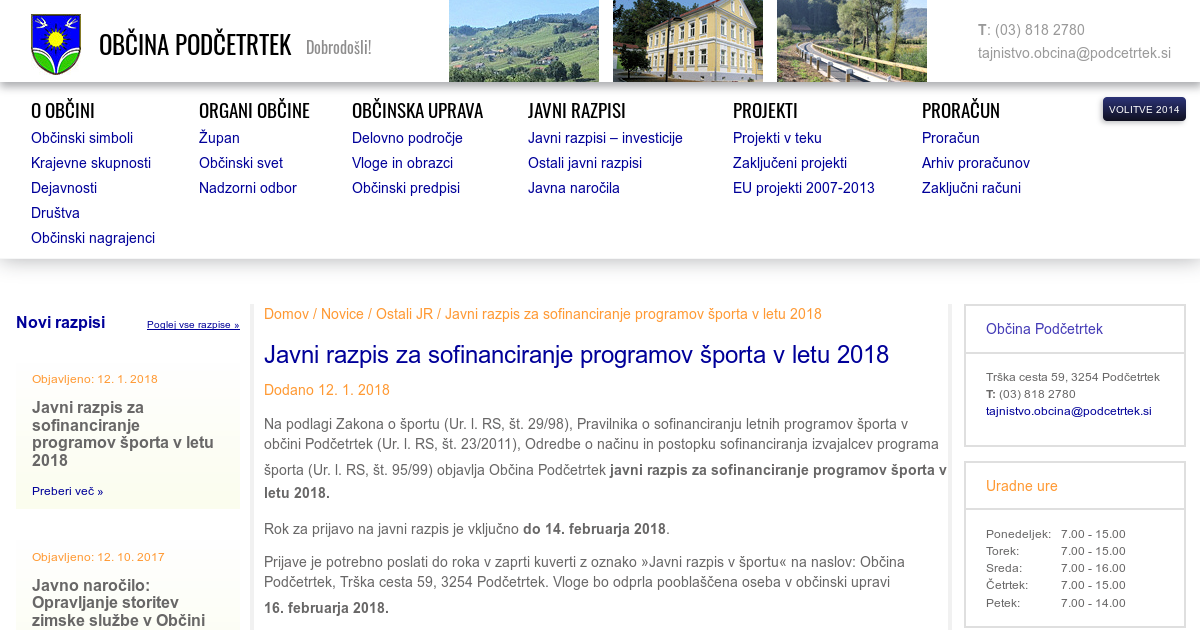Viewport: 1200px width, 630px height.
Task: Open Krajevne skupnosti menu link
Action: pos(91,163)
